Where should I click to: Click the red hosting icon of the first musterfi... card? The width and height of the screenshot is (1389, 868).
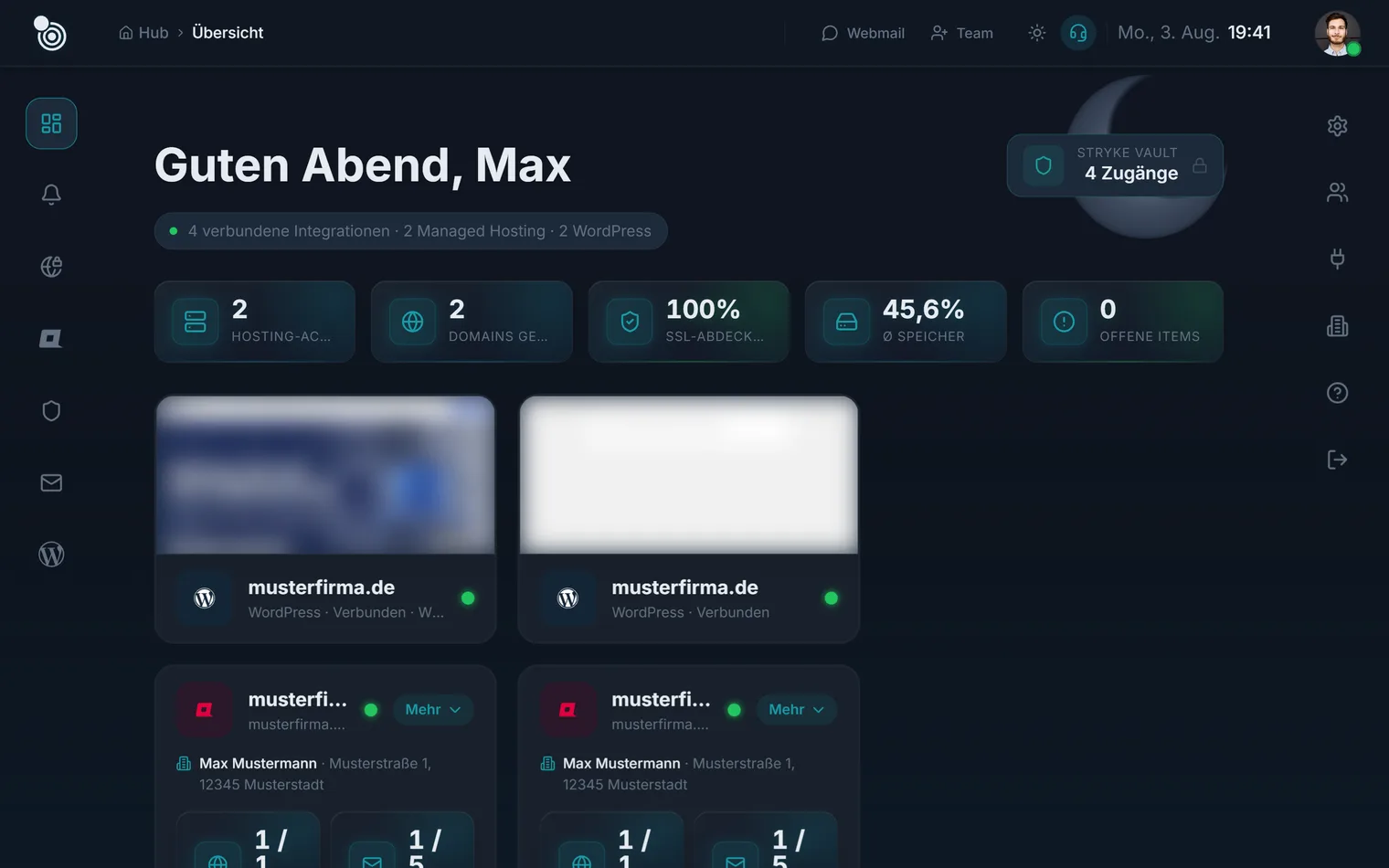point(204,710)
